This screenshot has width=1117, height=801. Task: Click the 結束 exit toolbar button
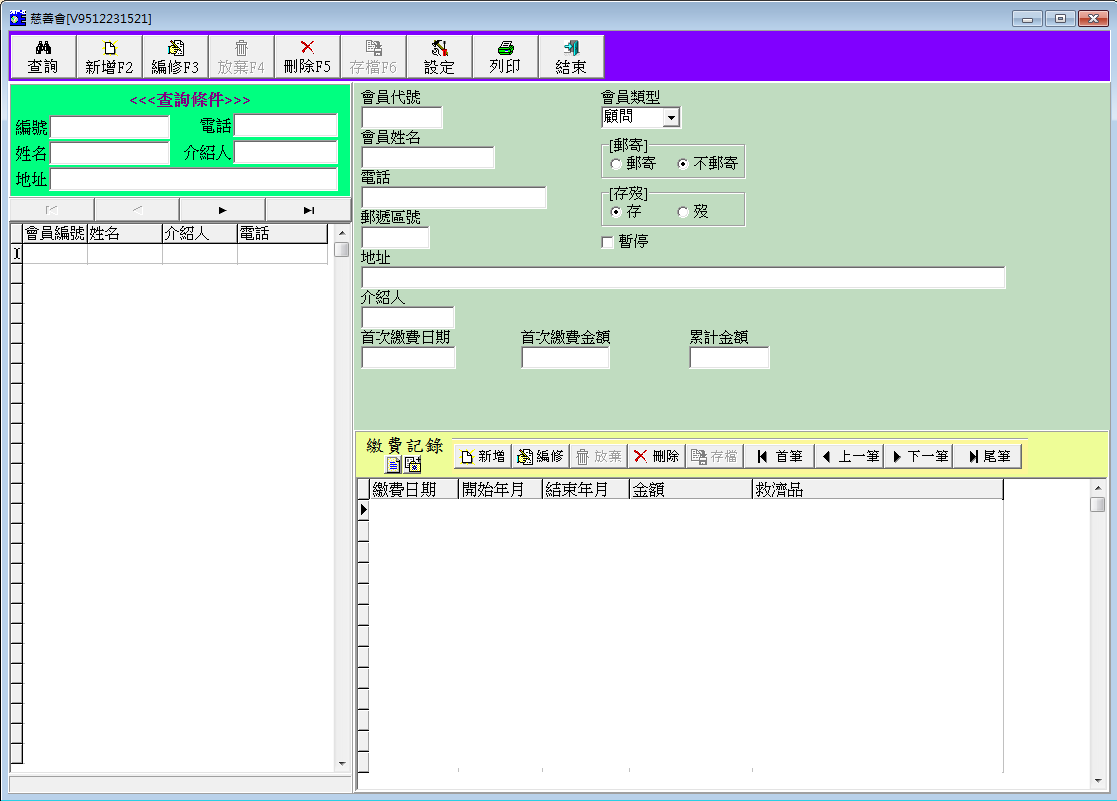pyautogui.click(x=571, y=57)
